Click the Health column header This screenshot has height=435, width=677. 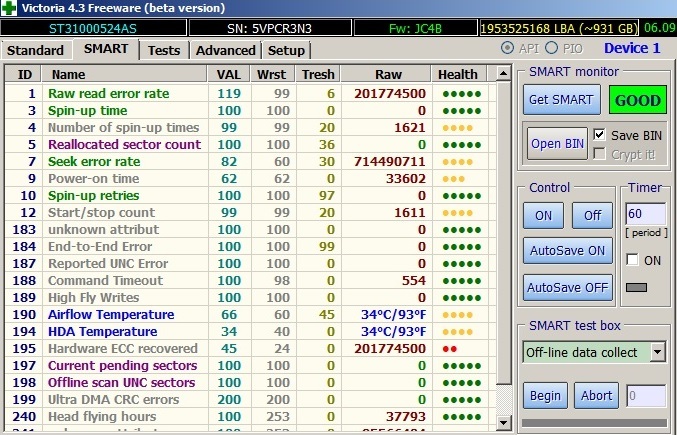click(459, 74)
